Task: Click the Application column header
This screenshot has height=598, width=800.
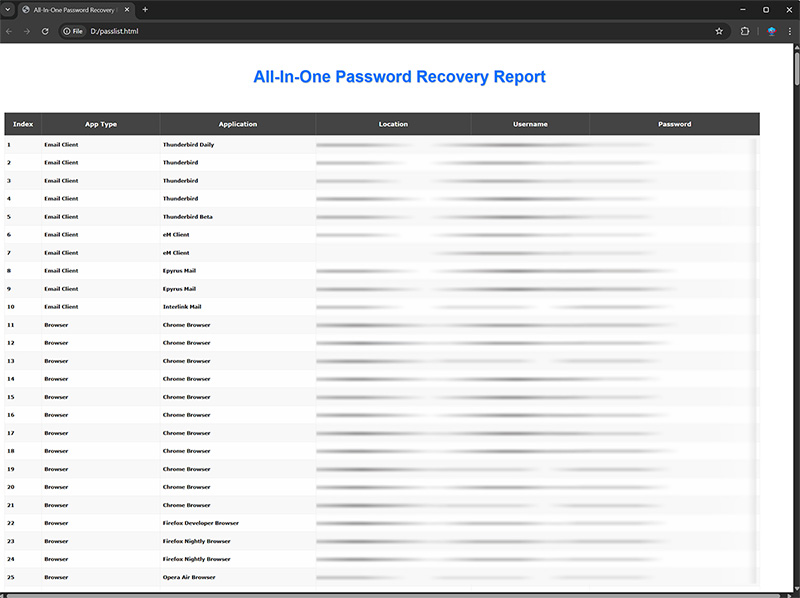Action: coord(238,124)
